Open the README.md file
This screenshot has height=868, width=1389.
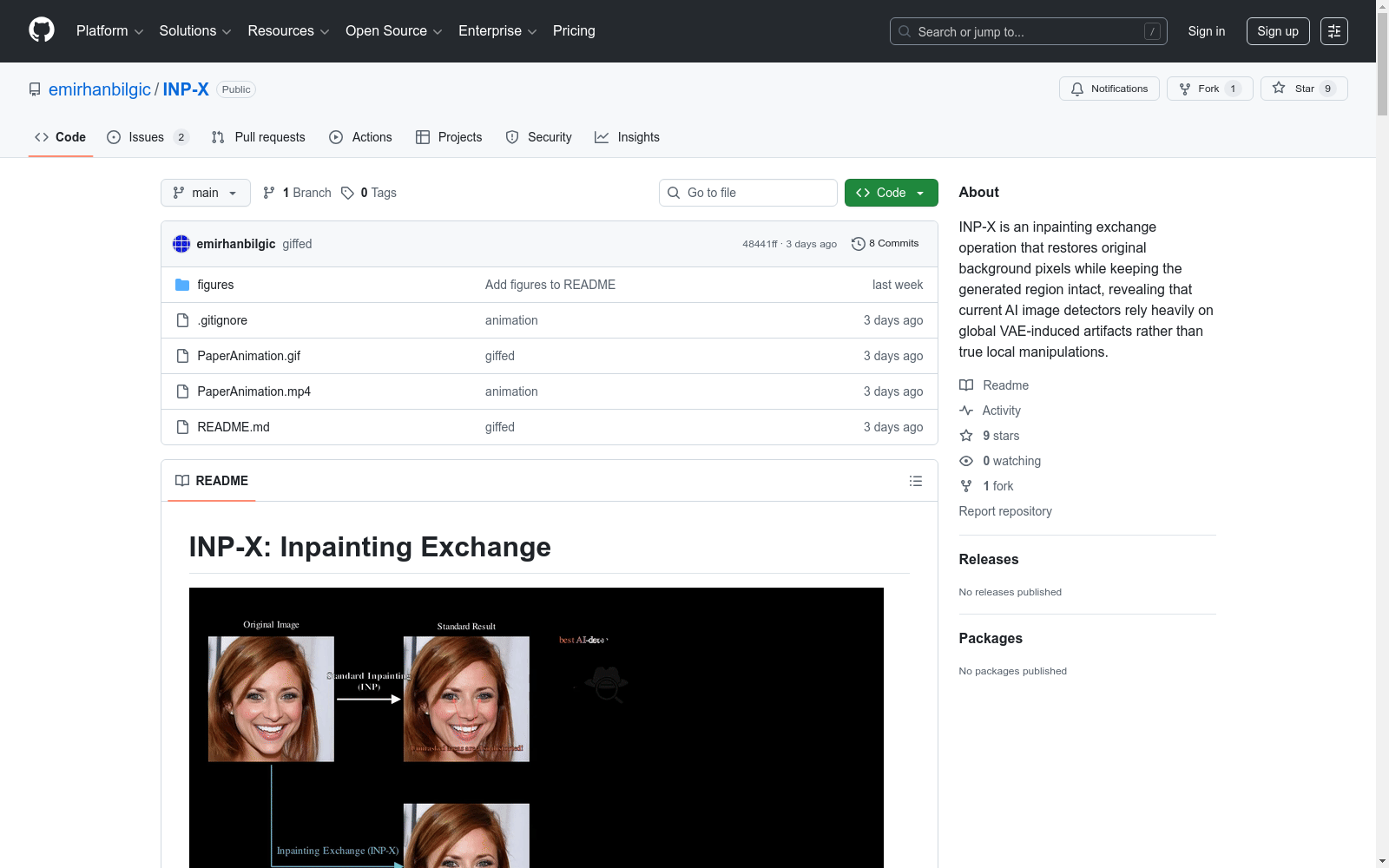(234, 427)
